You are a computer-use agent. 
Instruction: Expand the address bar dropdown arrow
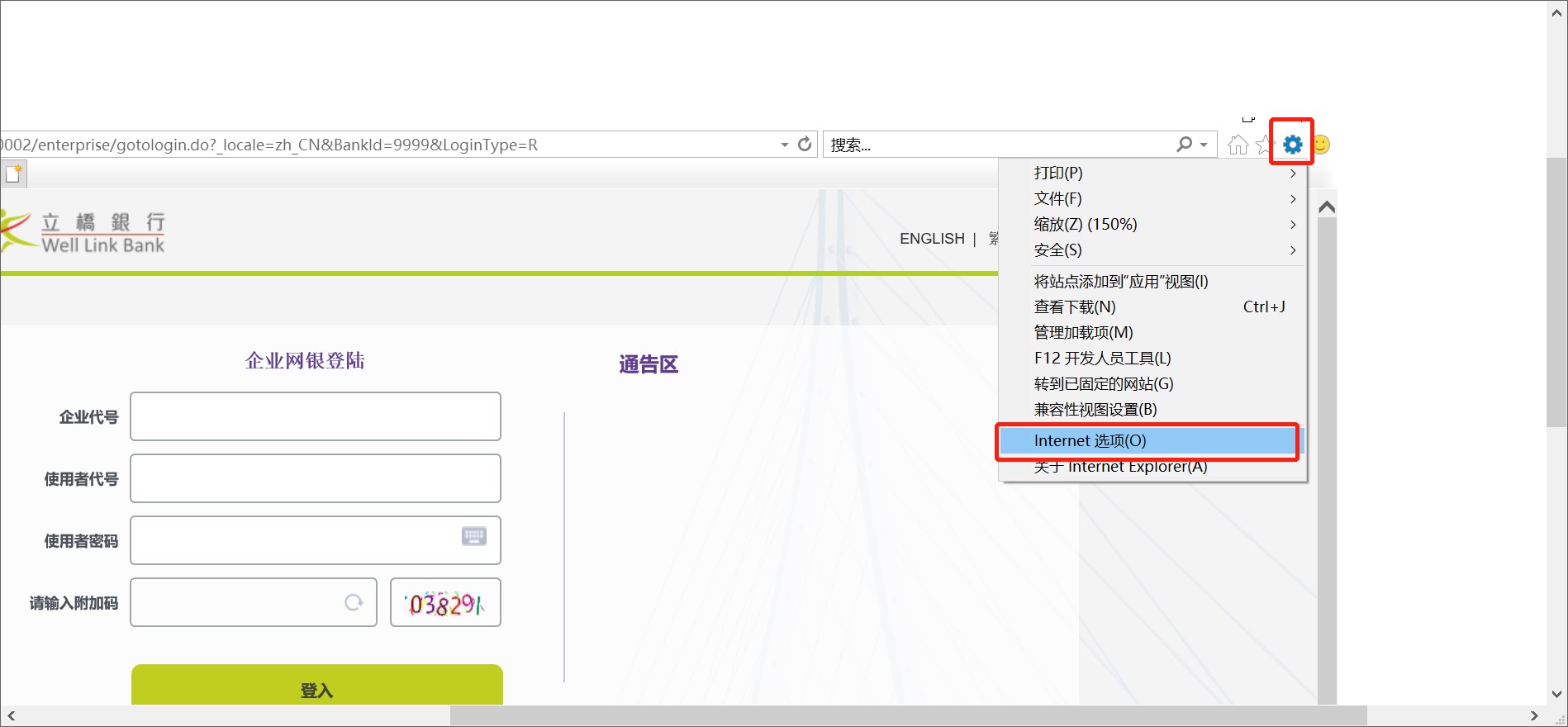(x=784, y=145)
